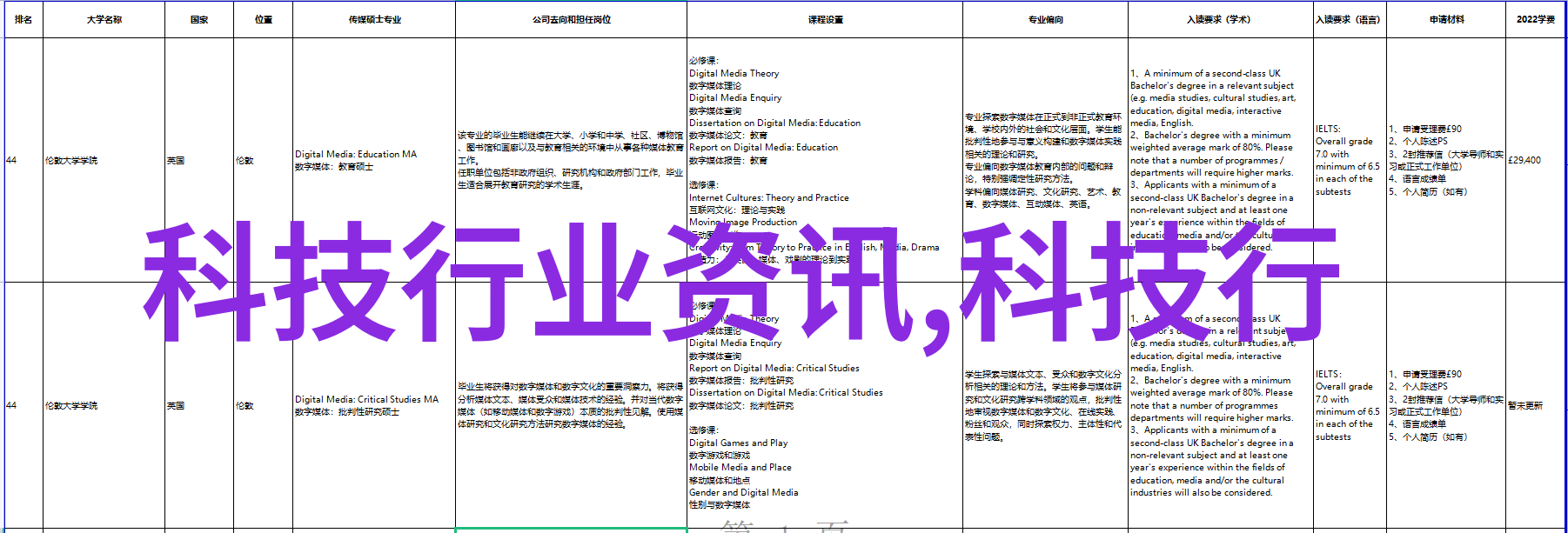Screen dimensions: 1568x533
Task: Click 英国 in the Education MA row
Action: tap(199, 160)
